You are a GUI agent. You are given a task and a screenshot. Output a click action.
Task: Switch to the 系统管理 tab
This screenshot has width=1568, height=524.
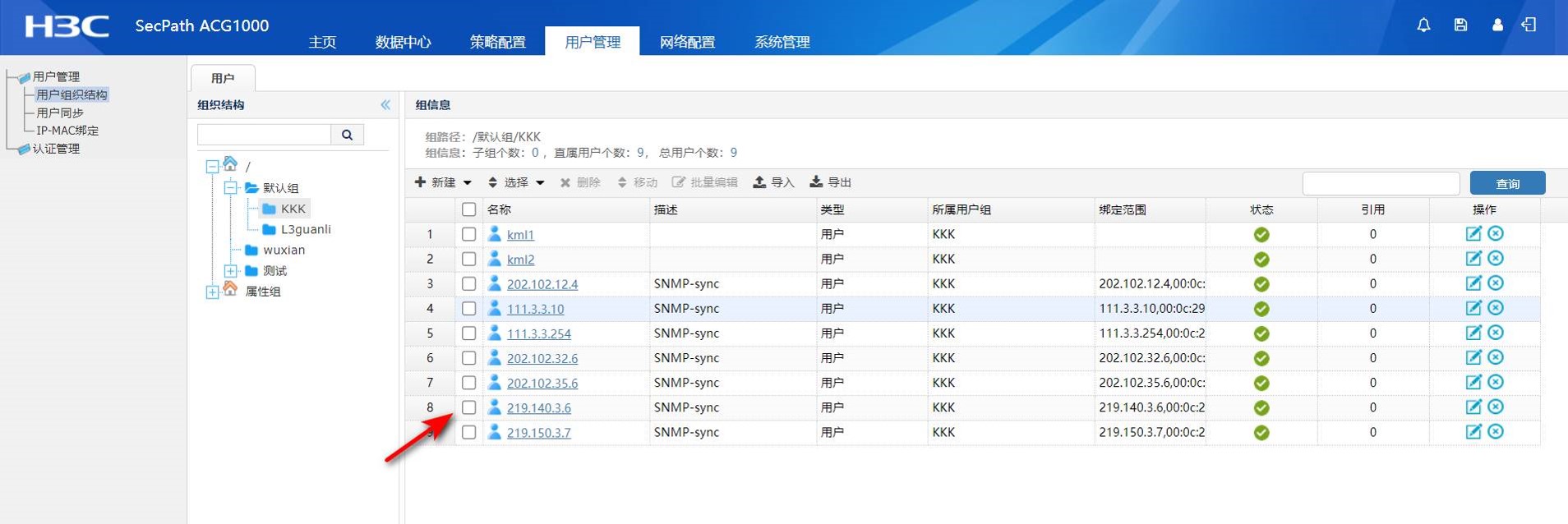[x=782, y=41]
